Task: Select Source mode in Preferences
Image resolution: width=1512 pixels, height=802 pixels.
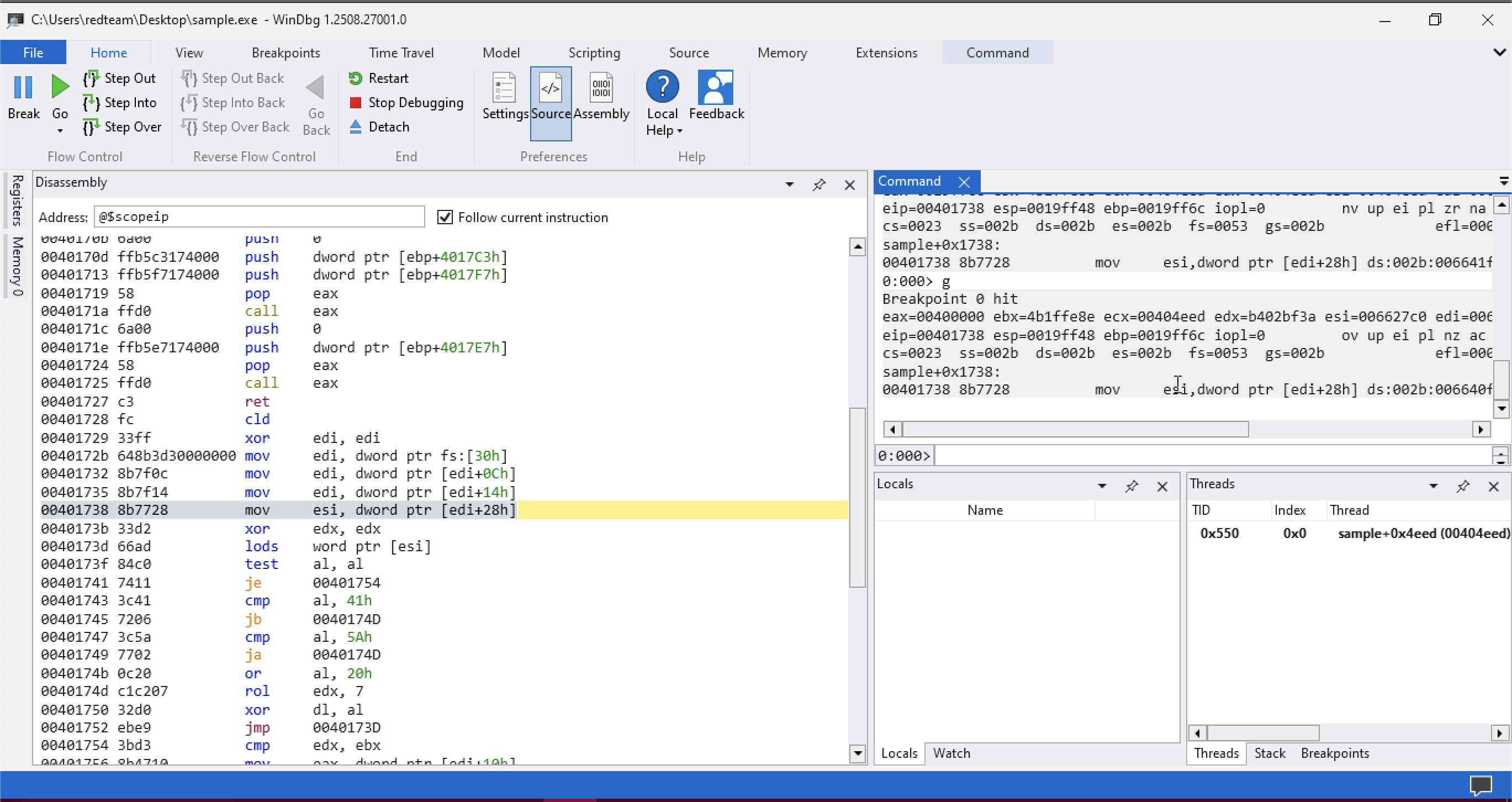Action: pyautogui.click(x=551, y=103)
